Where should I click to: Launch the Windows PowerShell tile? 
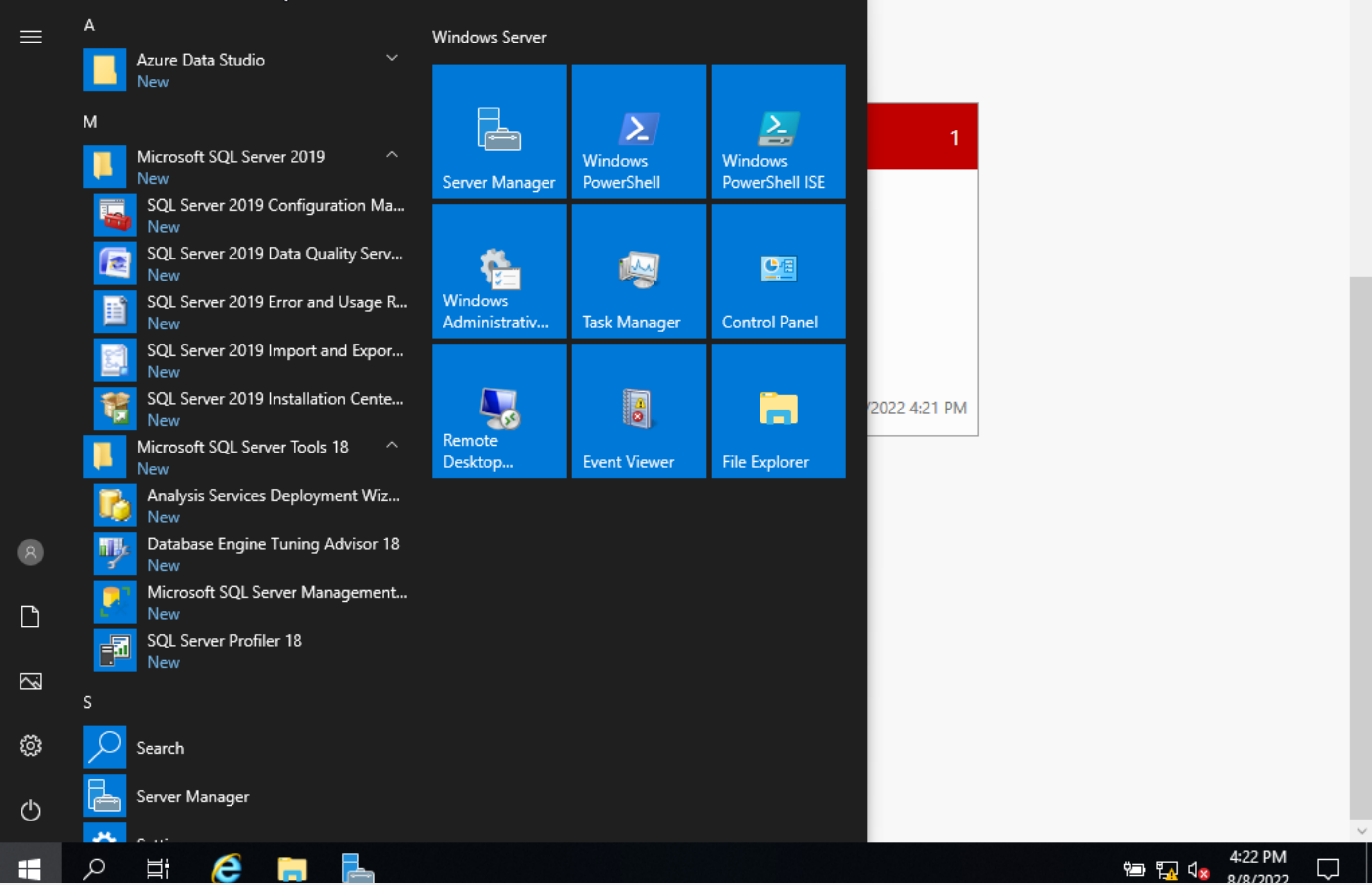pyautogui.click(x=638, y=131)
